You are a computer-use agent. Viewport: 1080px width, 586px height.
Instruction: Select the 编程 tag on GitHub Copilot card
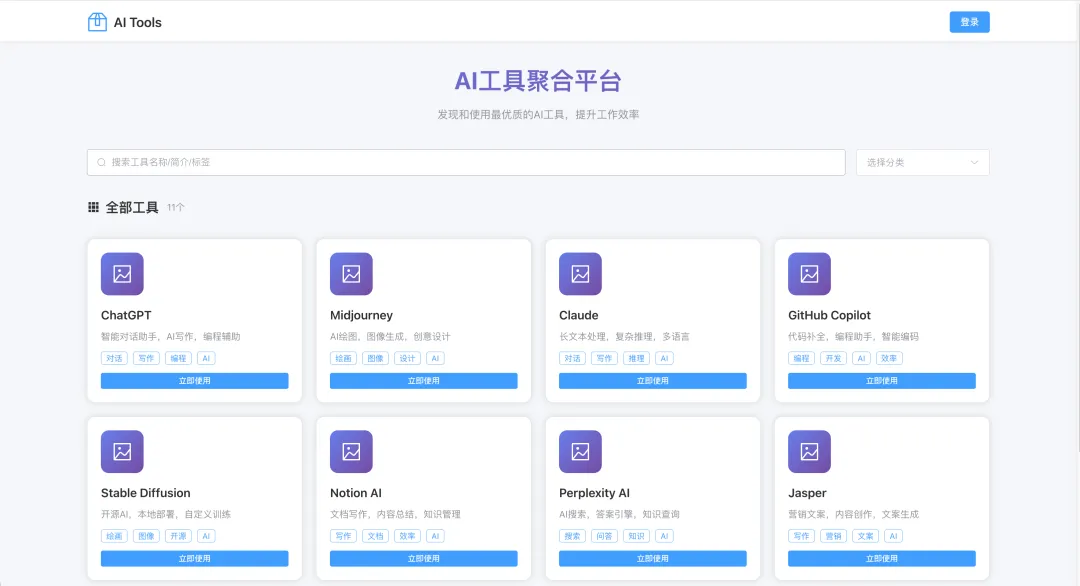tap(801, 358)
